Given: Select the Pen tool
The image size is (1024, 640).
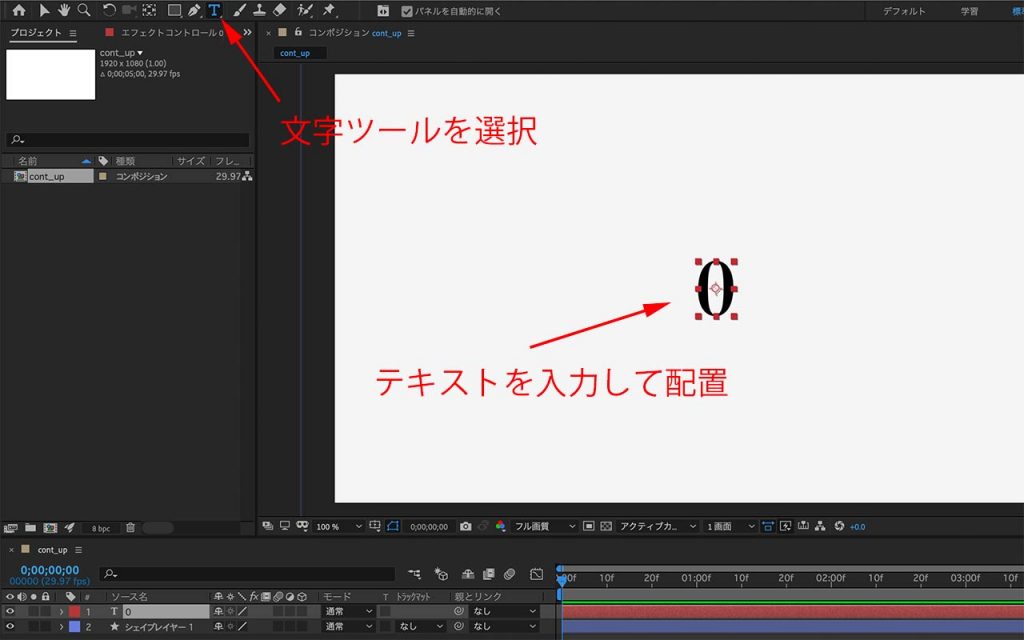Looking at the screenshot, I should pyautogui.click(x=194, y=10).
